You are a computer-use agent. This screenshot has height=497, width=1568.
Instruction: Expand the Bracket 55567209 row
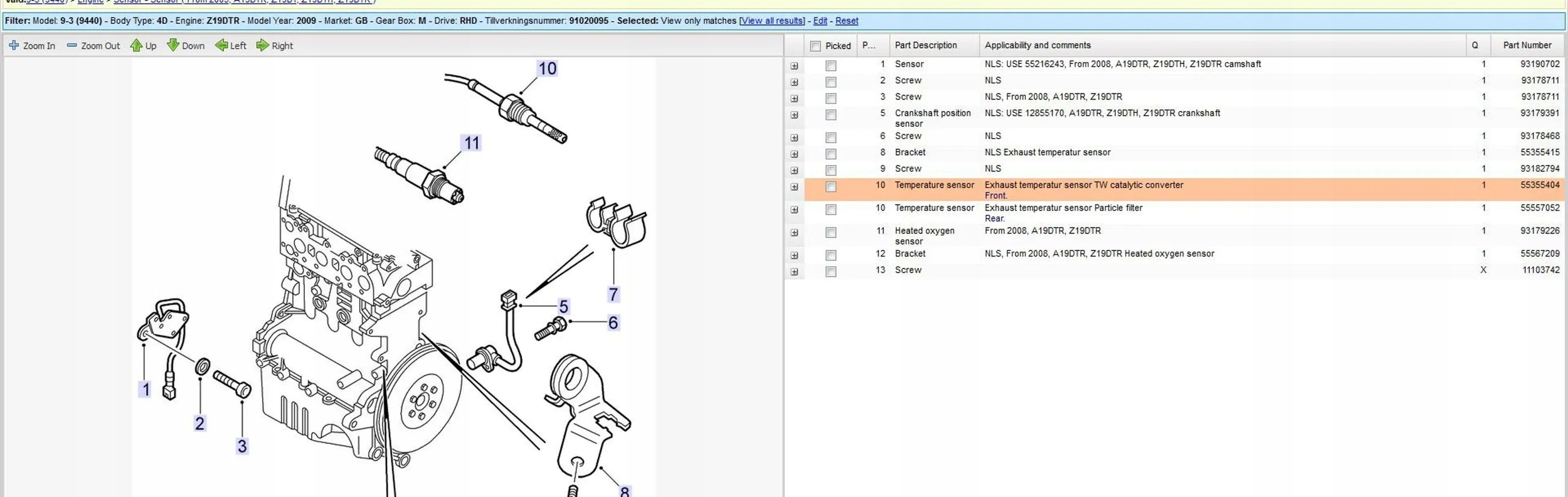click(795, 255)
